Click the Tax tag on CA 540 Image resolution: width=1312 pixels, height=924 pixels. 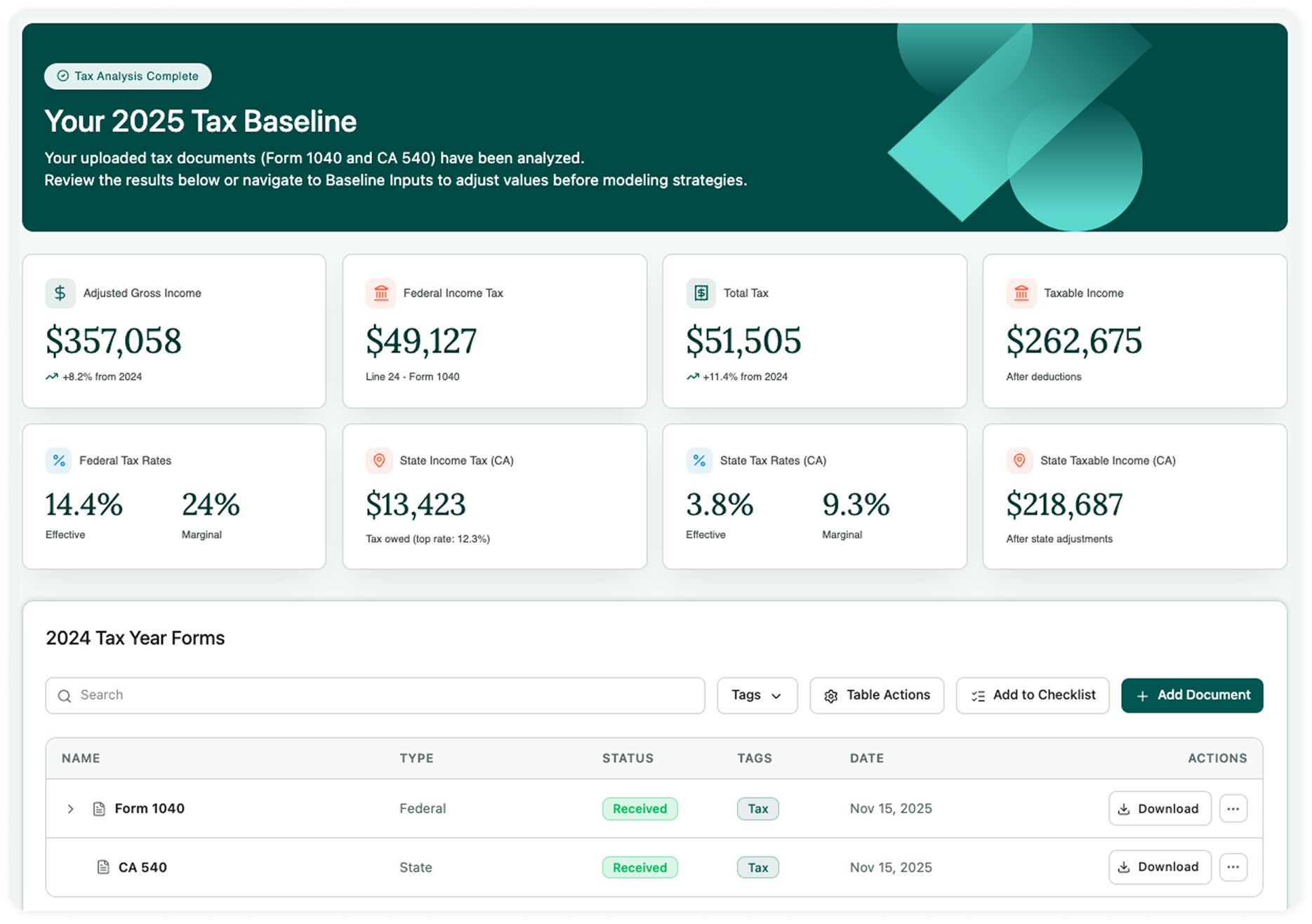click(757, 867)
